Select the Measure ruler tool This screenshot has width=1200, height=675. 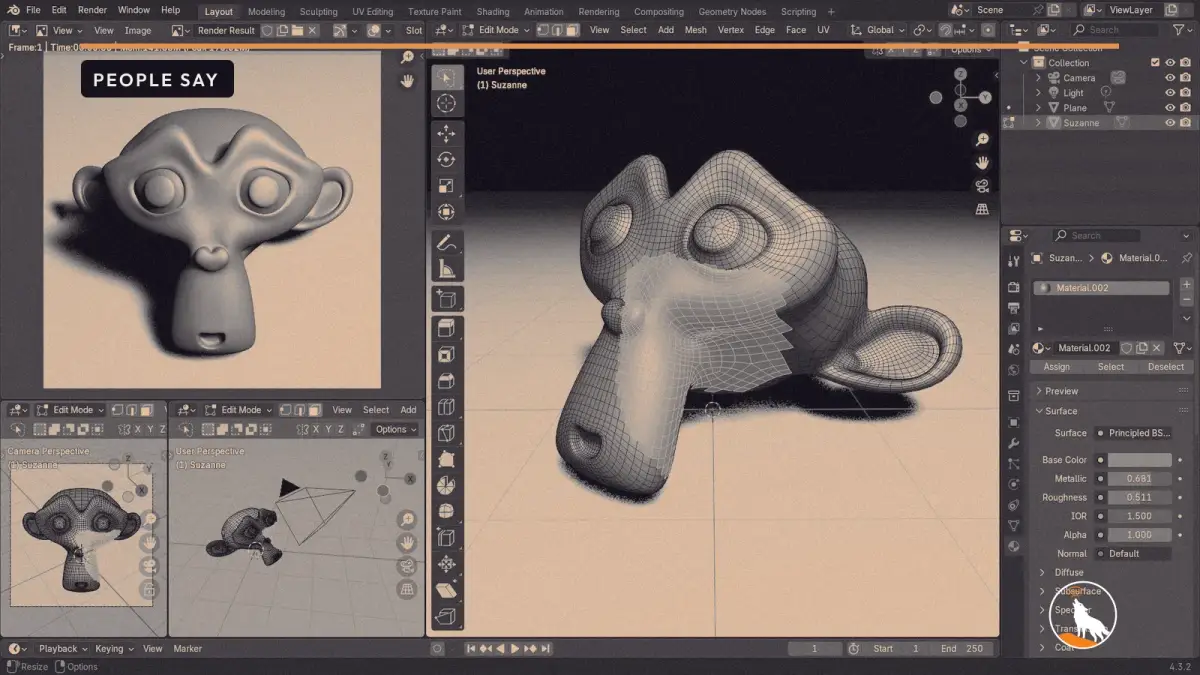[x=447, y=269]
